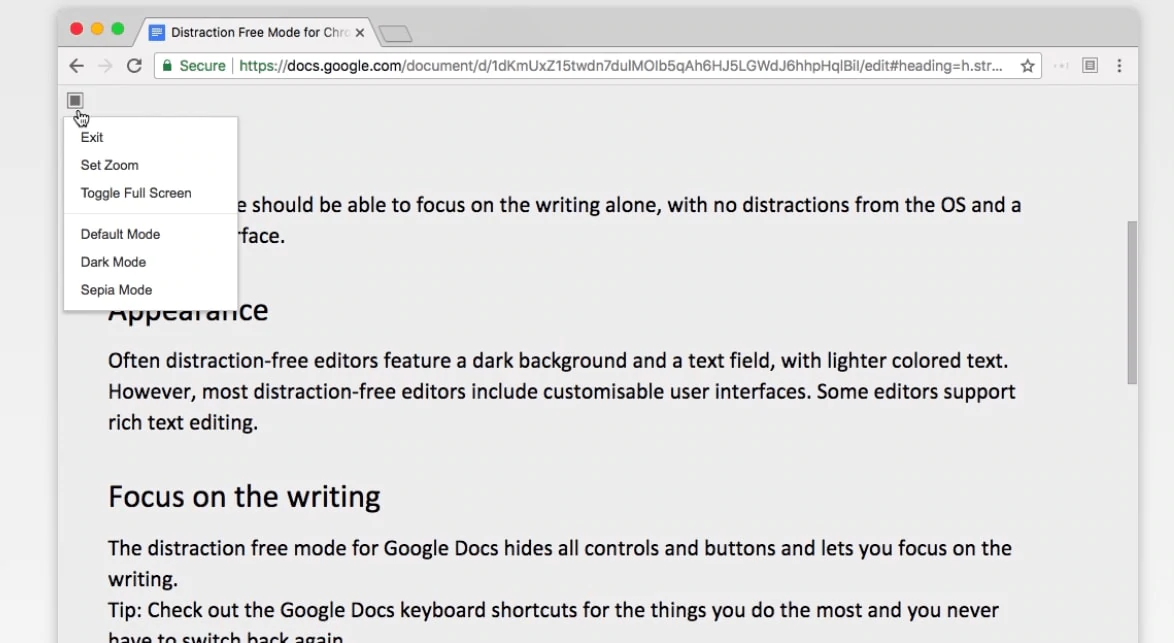Close the Distraction Free Mode tab

tap(360, 32)
